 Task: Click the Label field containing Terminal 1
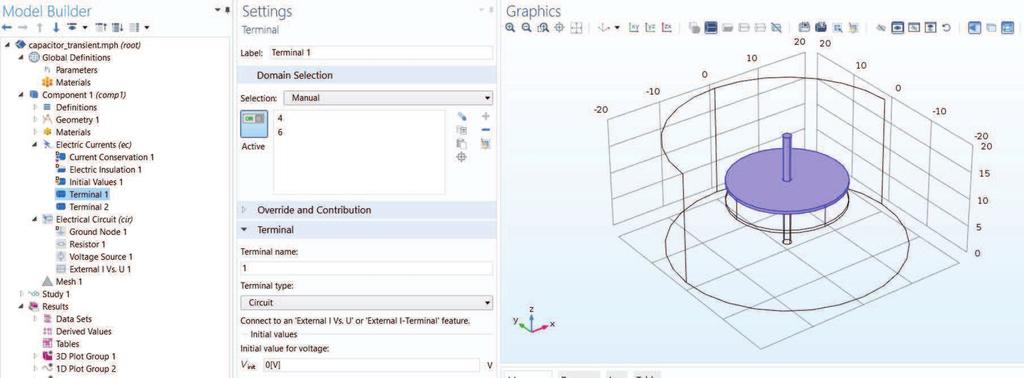point(380,53)
